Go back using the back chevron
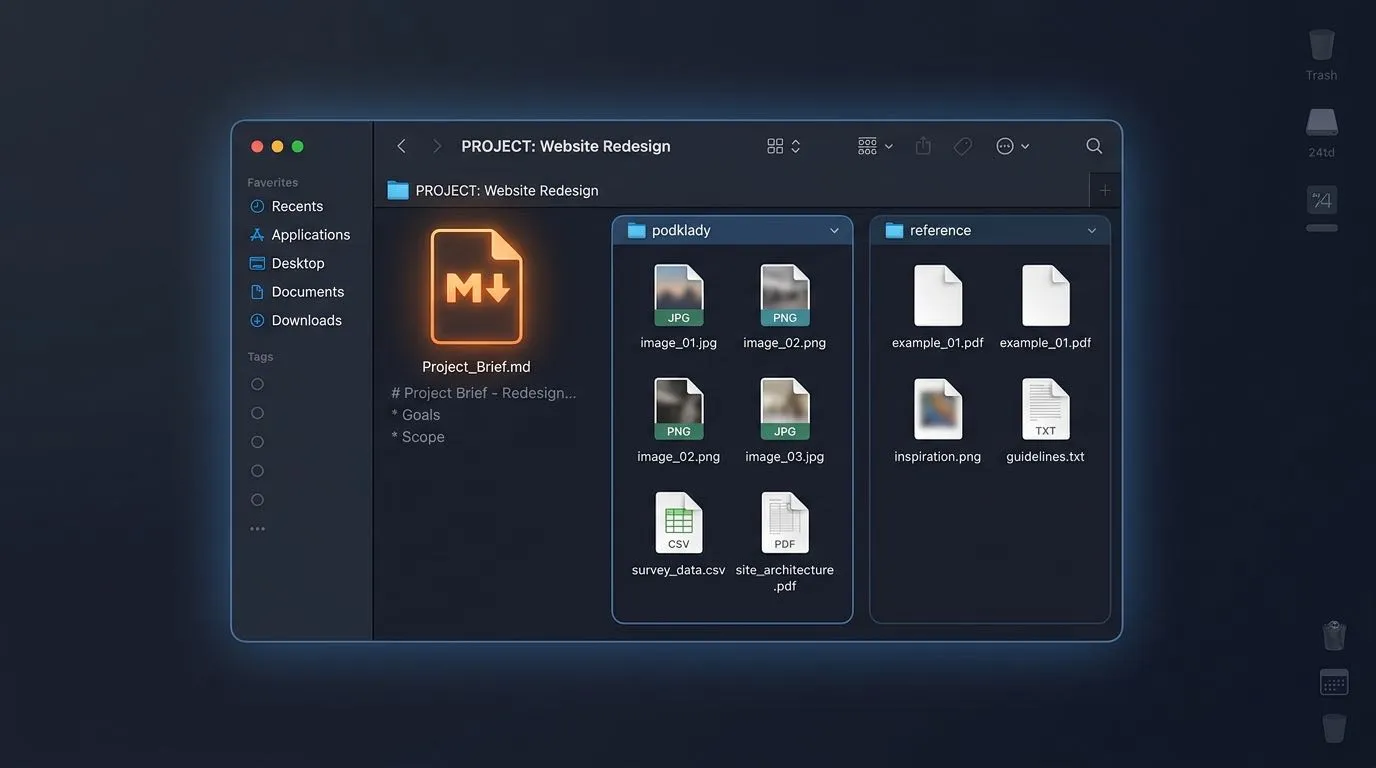 401,146
